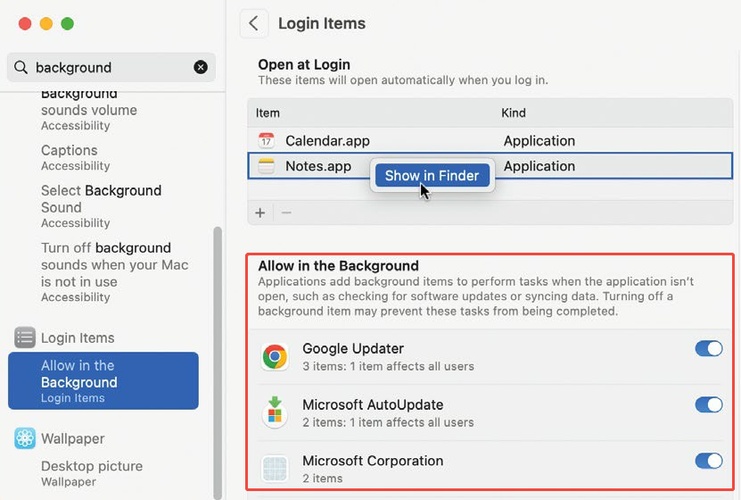
Task: Click the Microsoft Corporation app icon
Action: pyautogui.click(x=275, y=469)
